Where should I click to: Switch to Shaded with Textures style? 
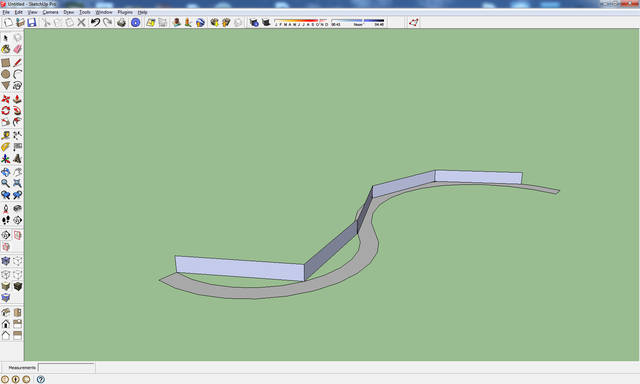click(17, 286)
